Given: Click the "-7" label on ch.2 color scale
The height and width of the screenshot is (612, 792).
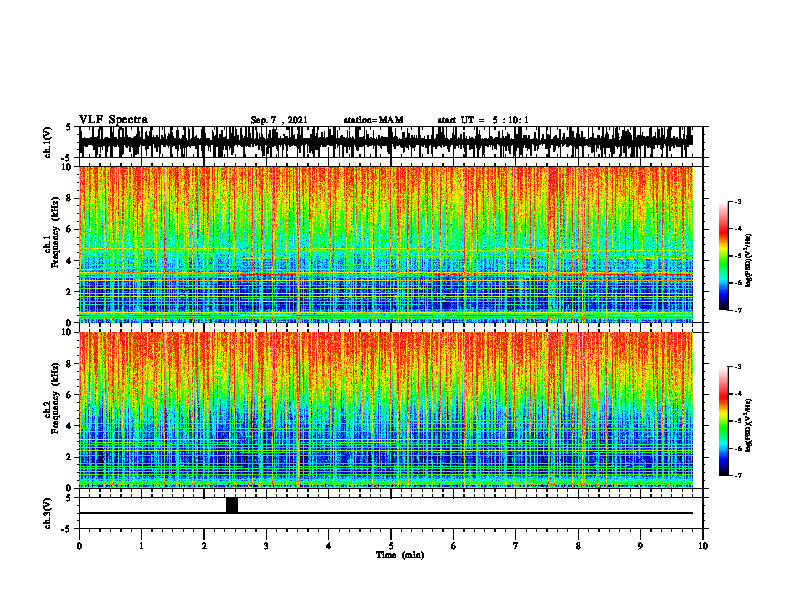Looking at the screenshot, I should coord(737,476).
